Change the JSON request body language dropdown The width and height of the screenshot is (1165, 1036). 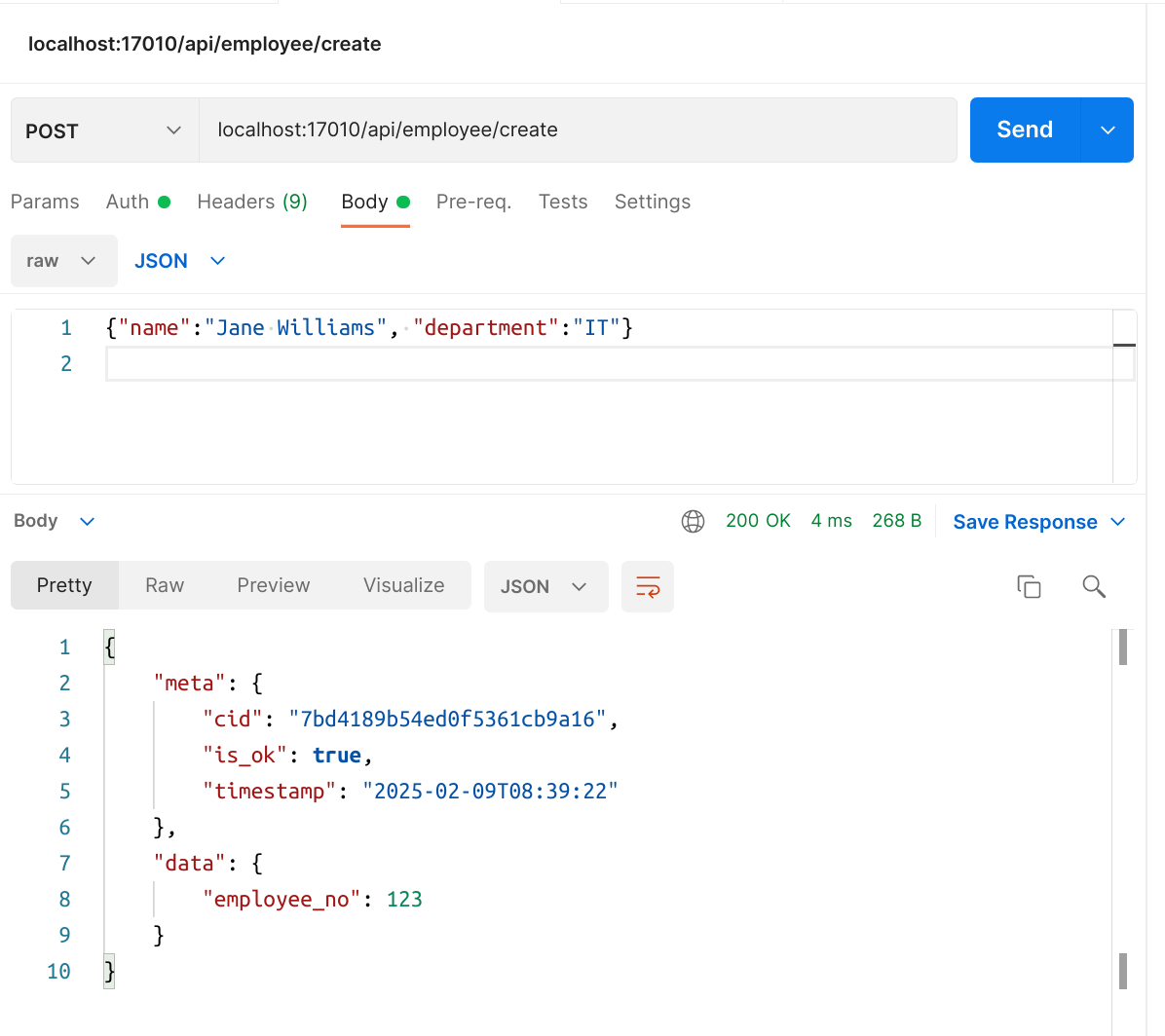point(179,261)
